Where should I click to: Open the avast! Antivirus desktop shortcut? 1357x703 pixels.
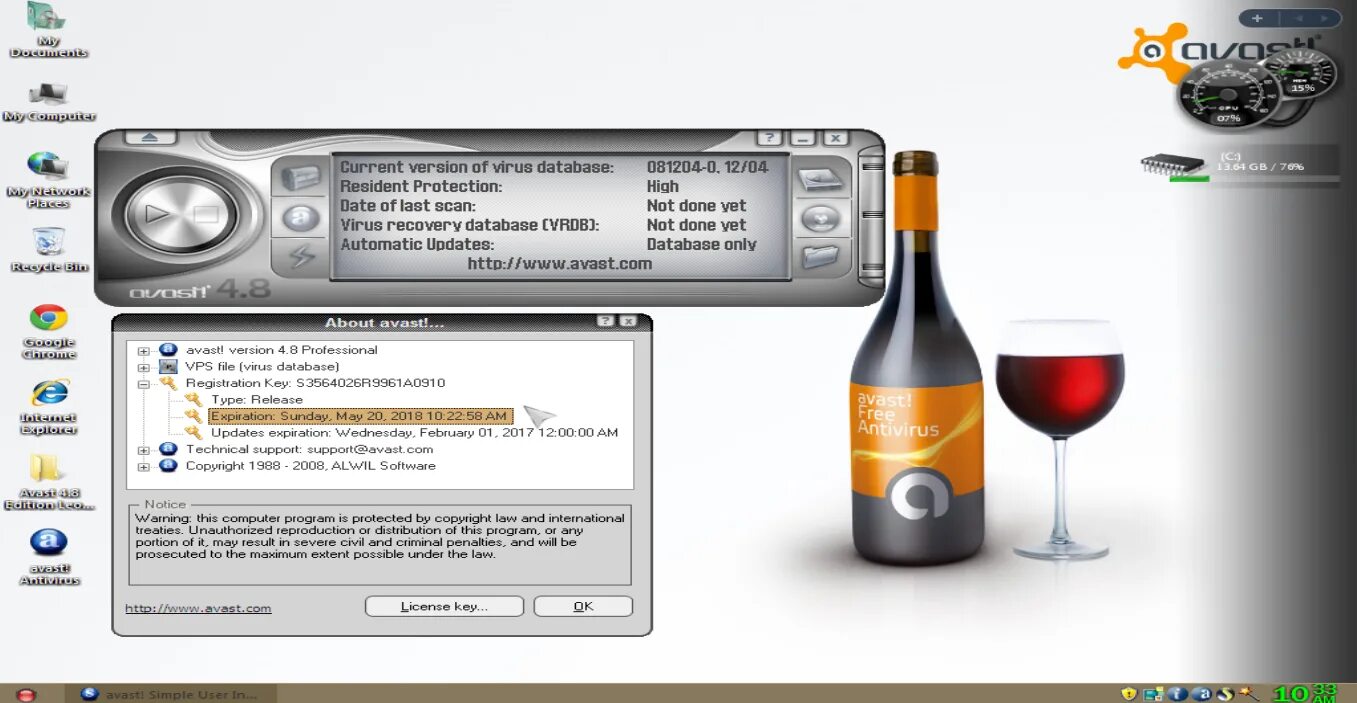click(x=48, y=556)
